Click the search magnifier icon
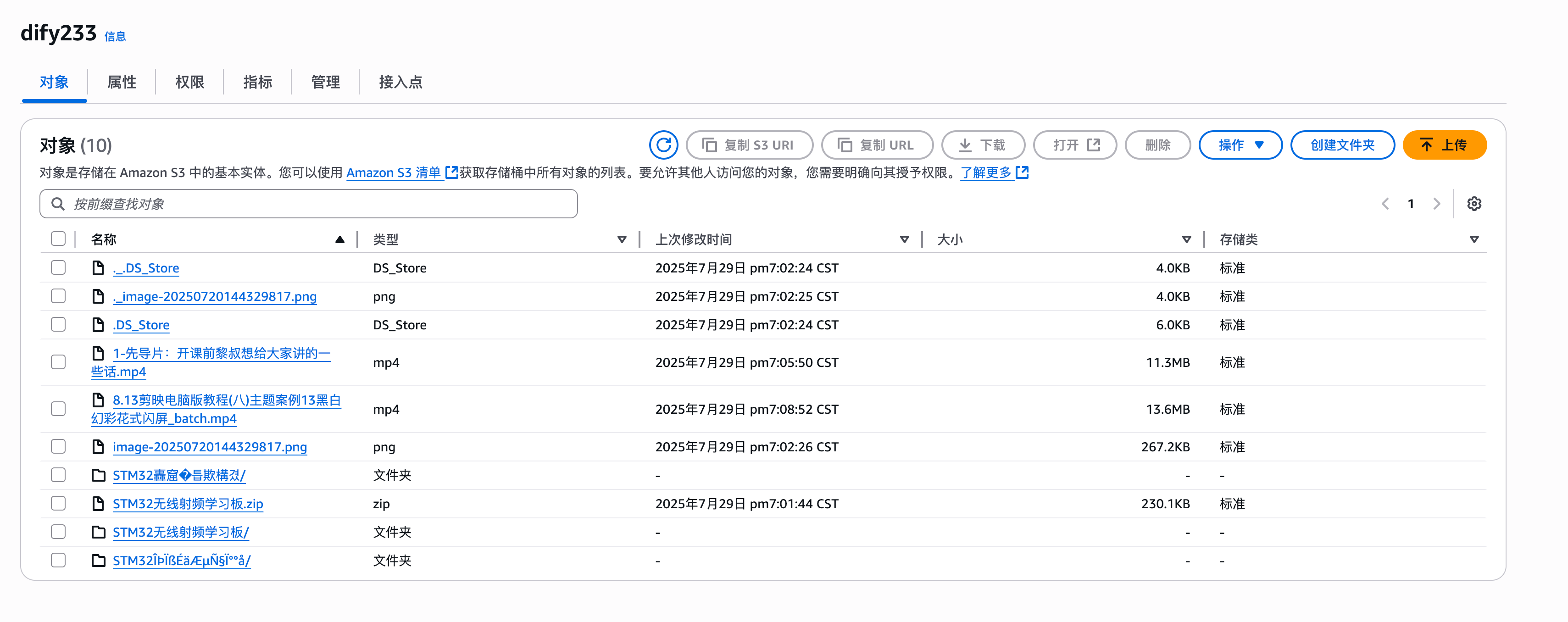The image size is (1568, 622). [58, 204]
